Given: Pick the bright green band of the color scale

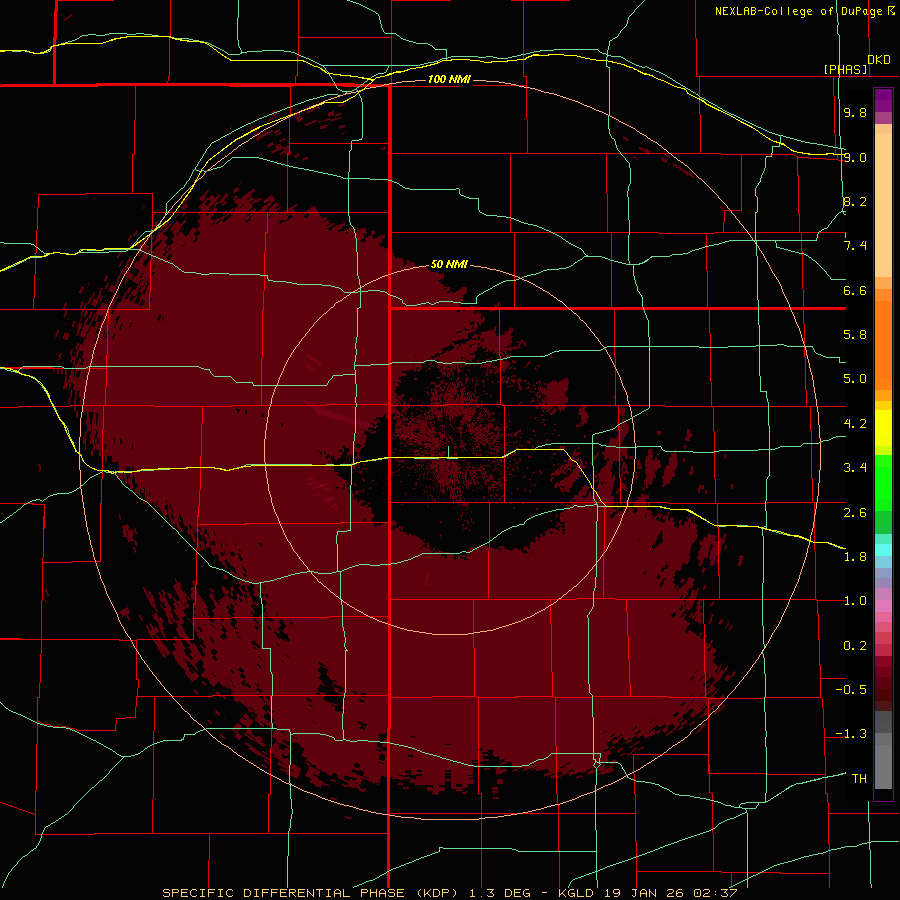Looking at the screenshot, I should (883, 483).
